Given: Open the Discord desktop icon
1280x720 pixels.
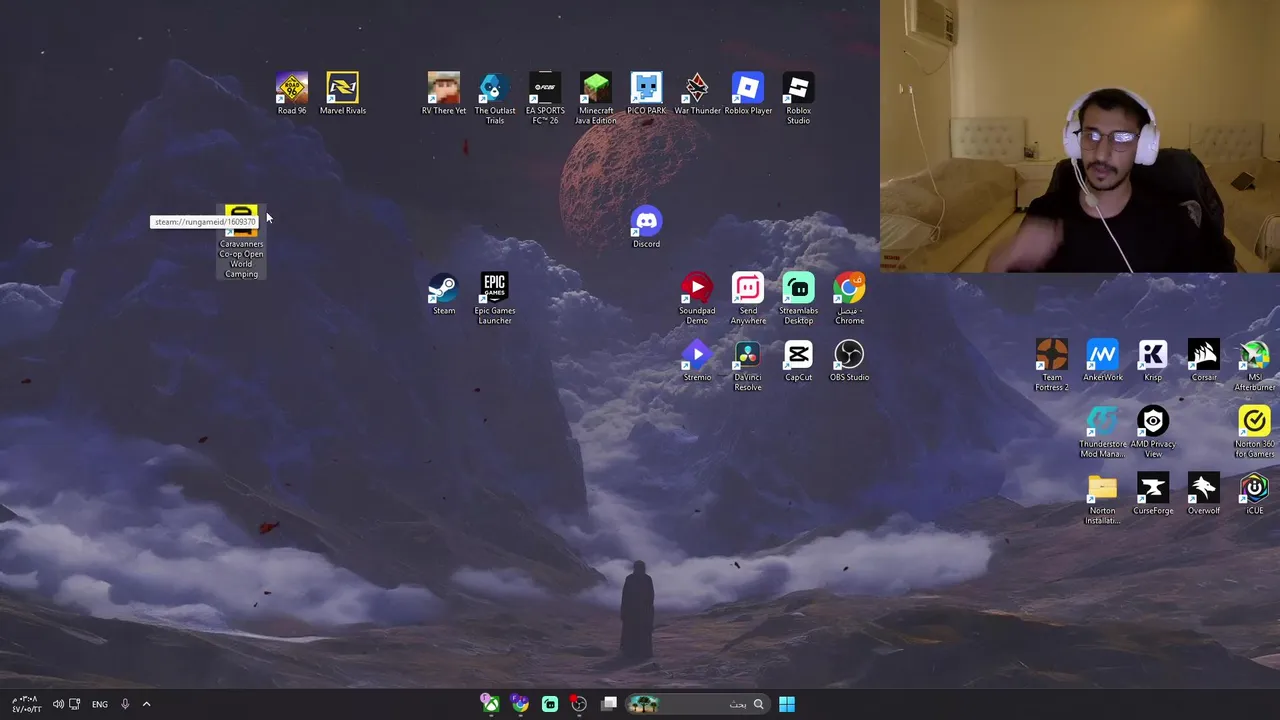Looking at the screenshot, I should [x=646, y=227].
